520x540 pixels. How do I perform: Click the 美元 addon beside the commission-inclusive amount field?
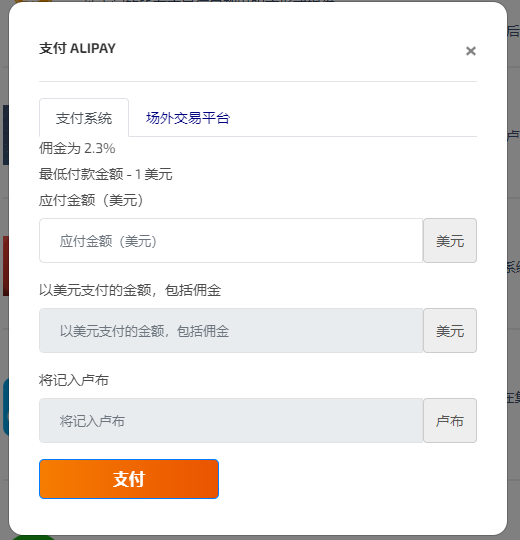click(x=450, y=331)
